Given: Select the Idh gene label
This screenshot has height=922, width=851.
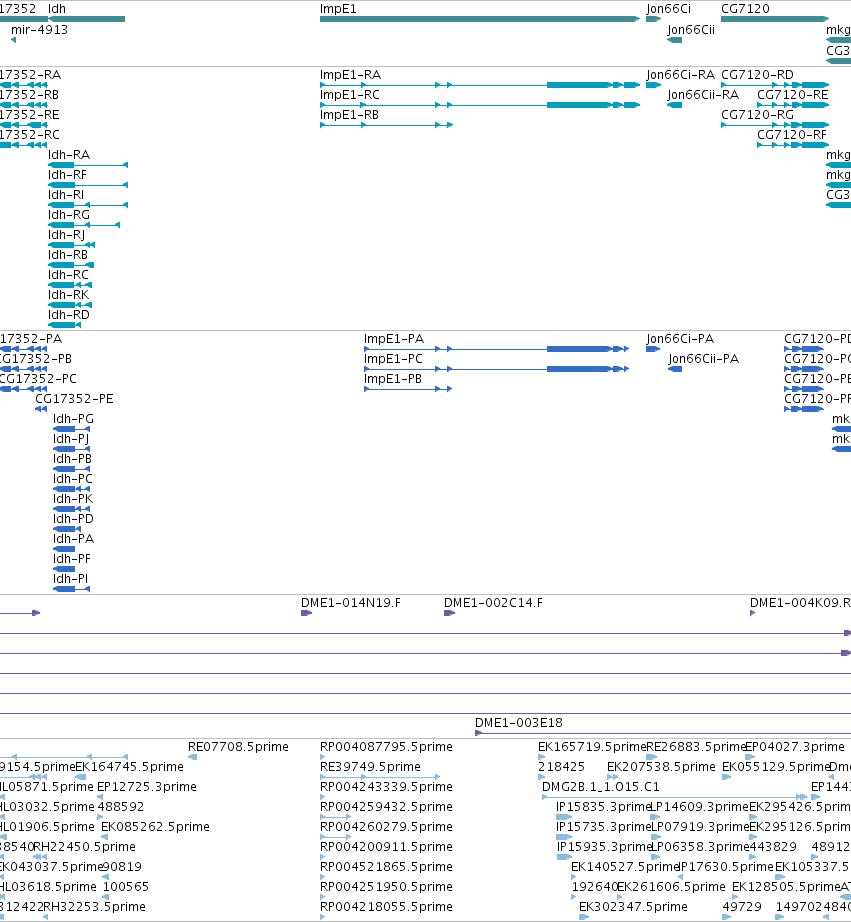Looking at the screenshot, I should coord(57,9).
